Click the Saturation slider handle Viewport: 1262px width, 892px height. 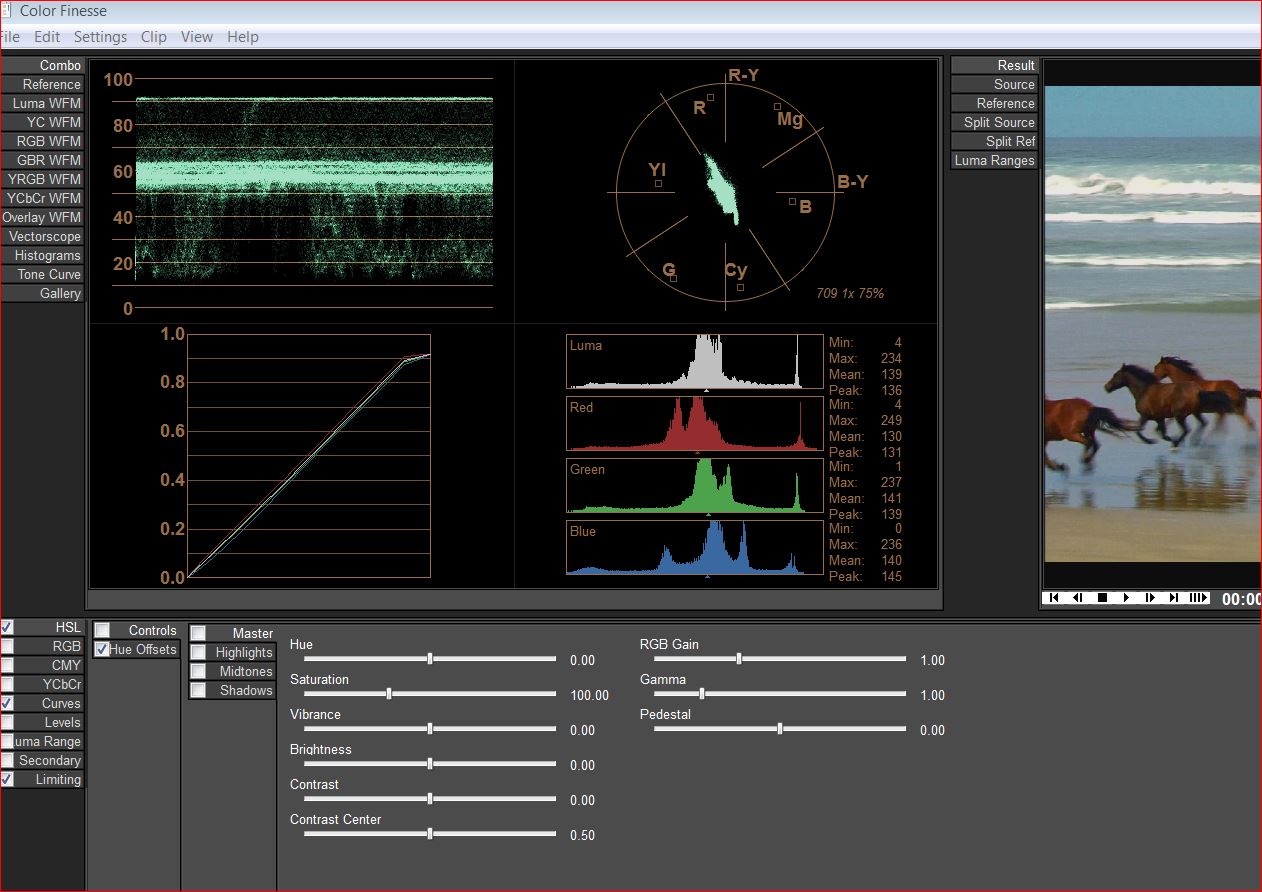(x=389, y=694)
